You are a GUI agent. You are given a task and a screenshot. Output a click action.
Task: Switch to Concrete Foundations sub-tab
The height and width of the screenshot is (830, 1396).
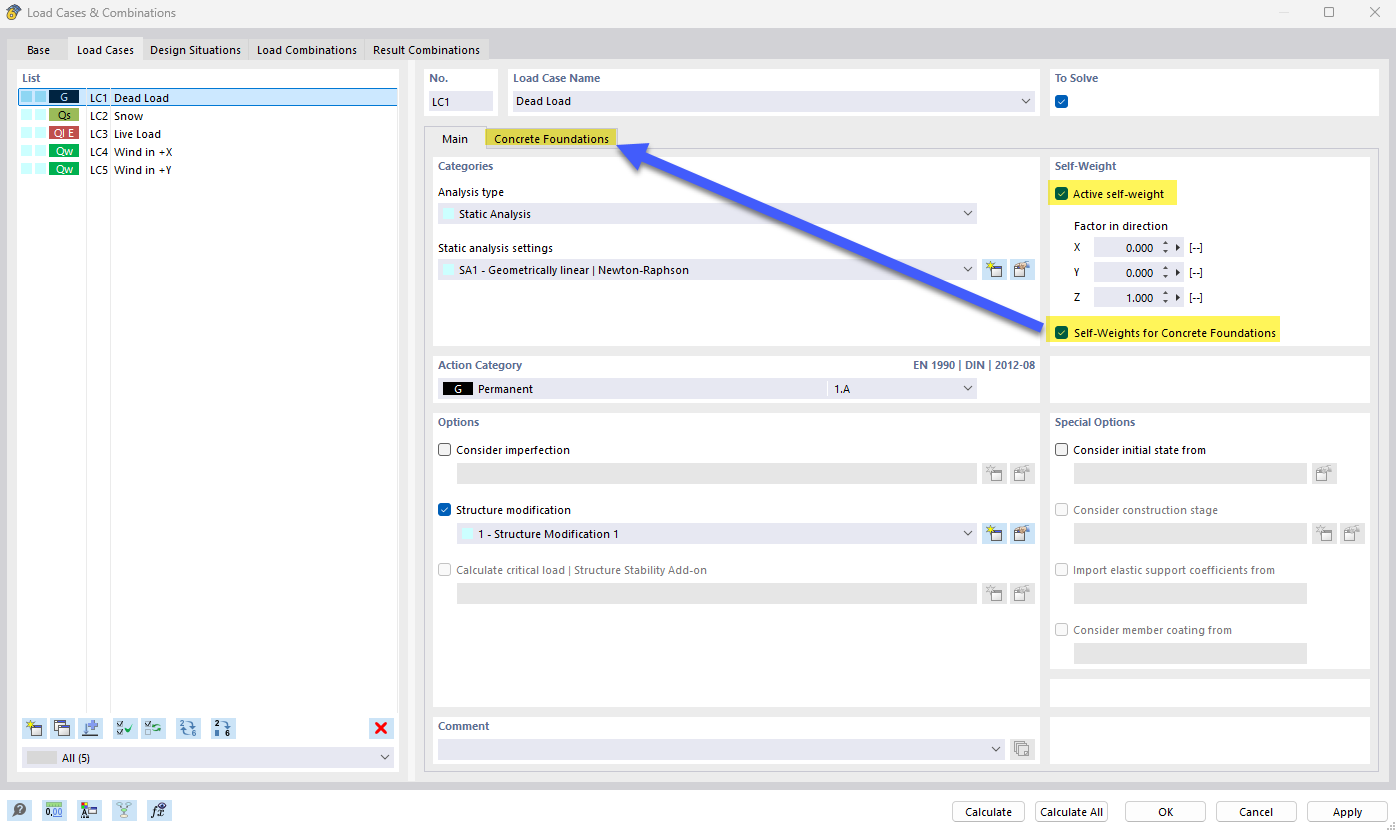tap(551, 139)
